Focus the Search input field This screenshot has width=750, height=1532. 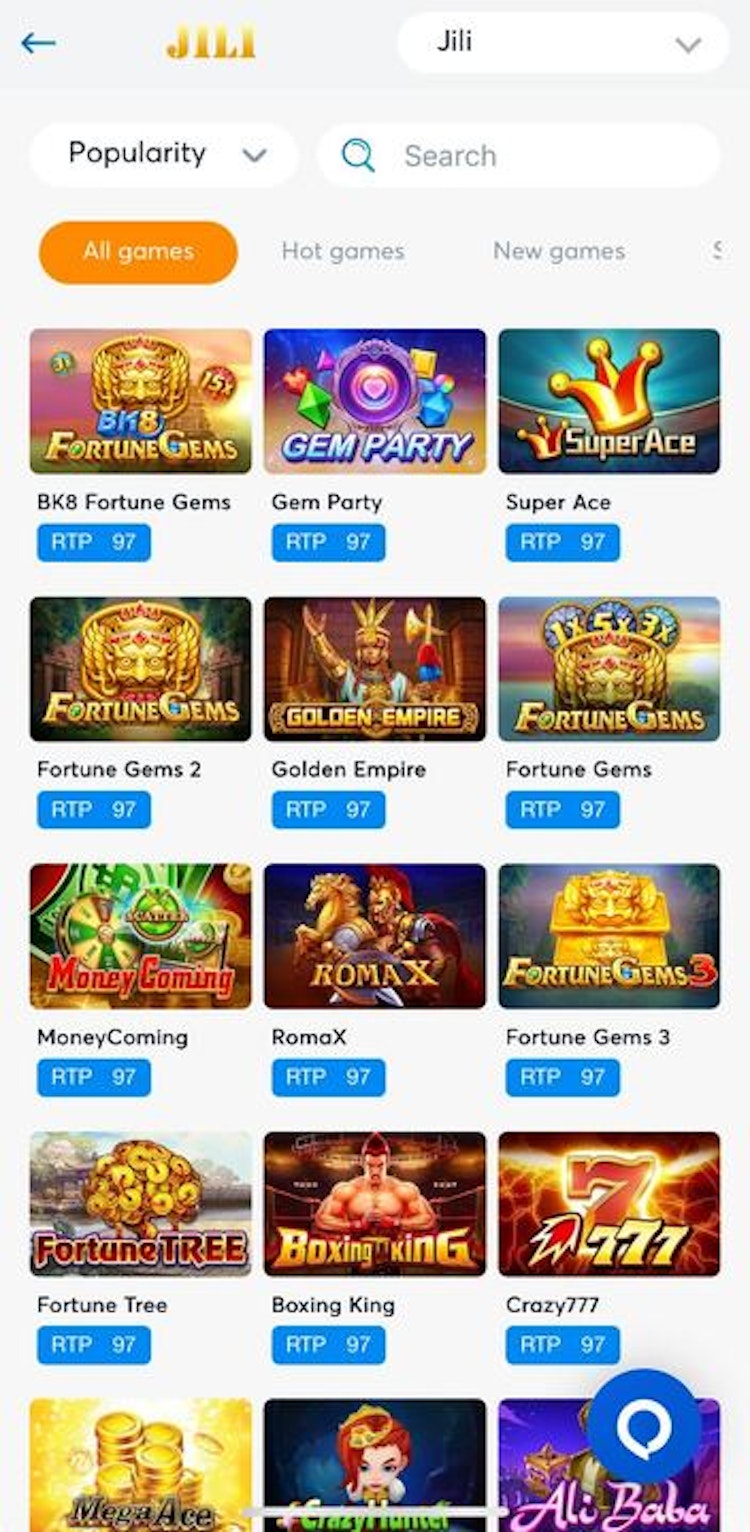[519, 155]
